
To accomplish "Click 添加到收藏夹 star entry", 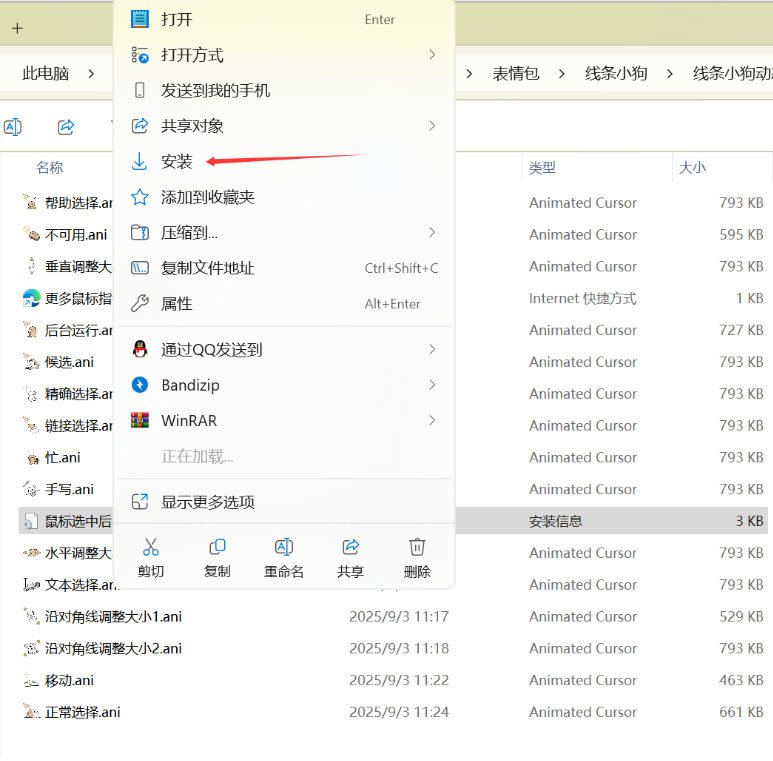I will click(x=284, y=197).
